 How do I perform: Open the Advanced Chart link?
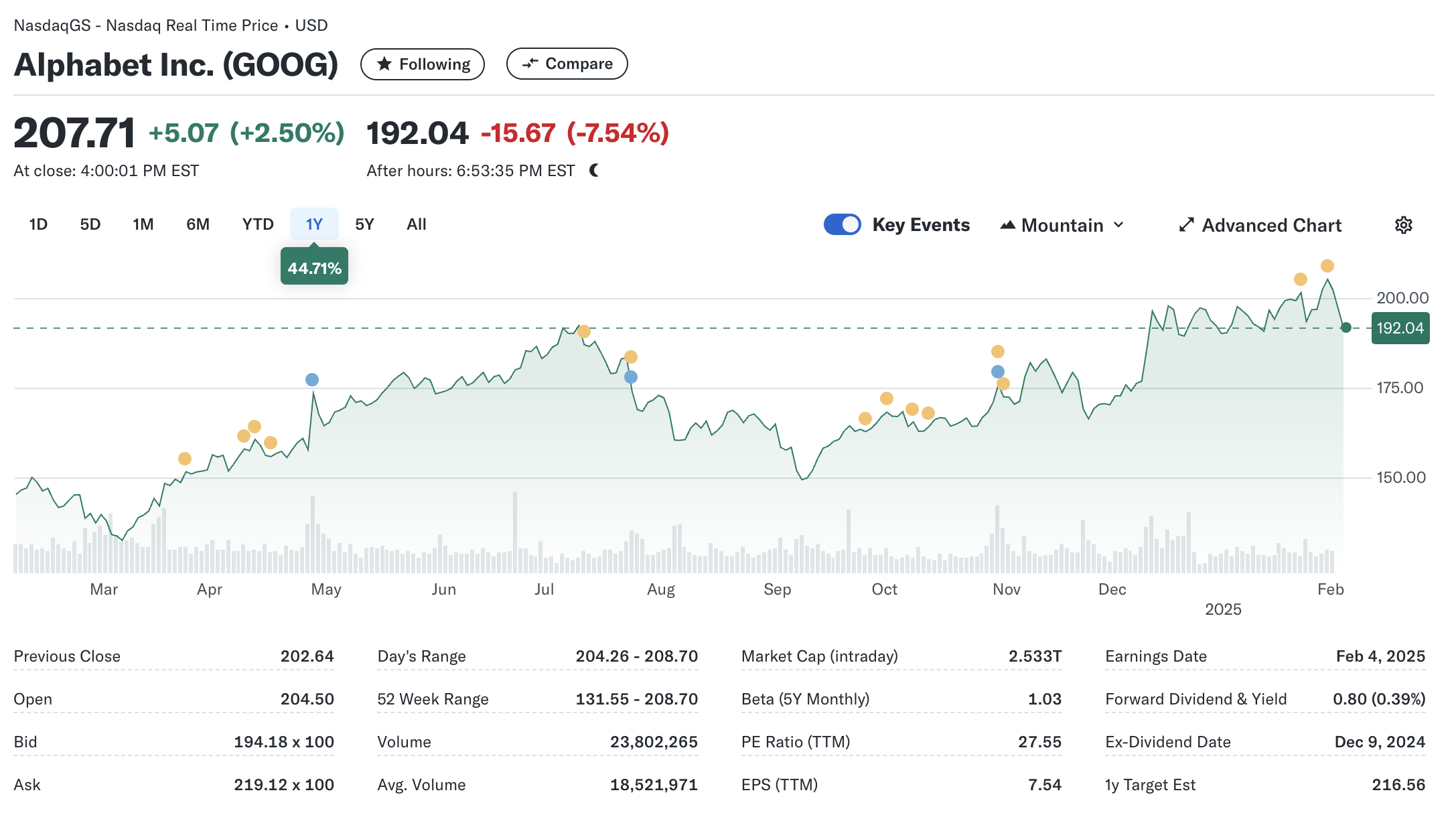point(1270,225)
